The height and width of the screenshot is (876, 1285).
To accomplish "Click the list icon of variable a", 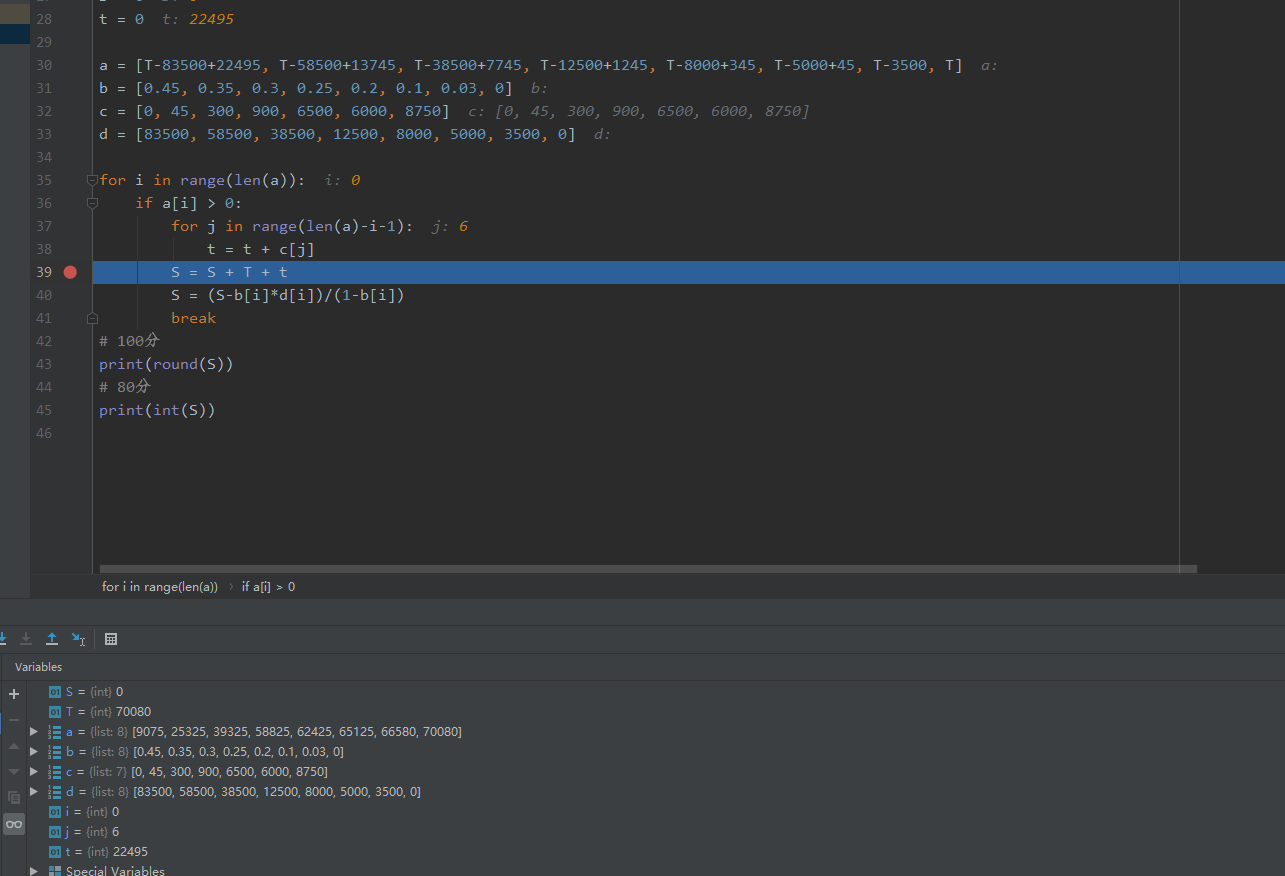I will (x=55, y=732).
